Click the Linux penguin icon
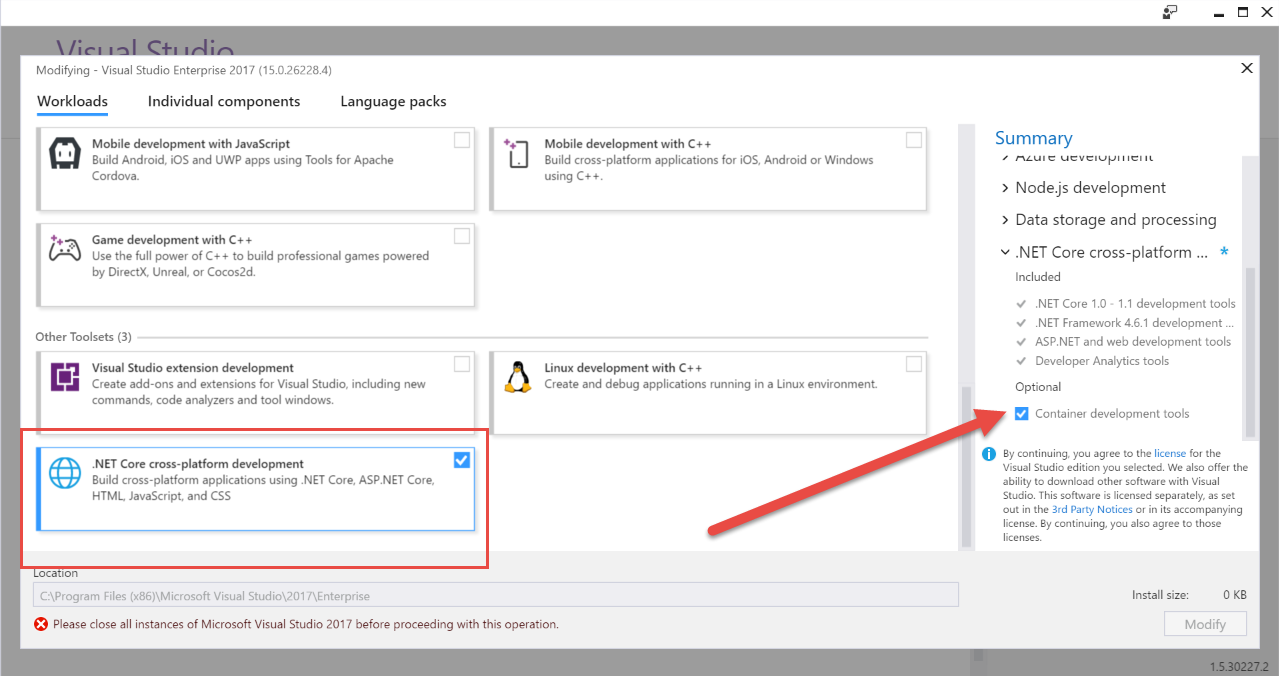Image resolution: width=1279 pixels, height=676 pixels. pyautogui.click(x=517, y=376)
